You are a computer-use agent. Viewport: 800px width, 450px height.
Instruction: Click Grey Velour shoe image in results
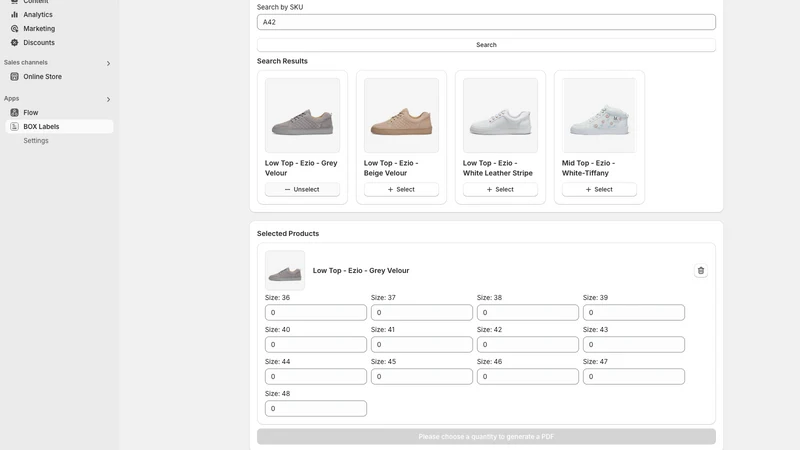pos(302,115)
